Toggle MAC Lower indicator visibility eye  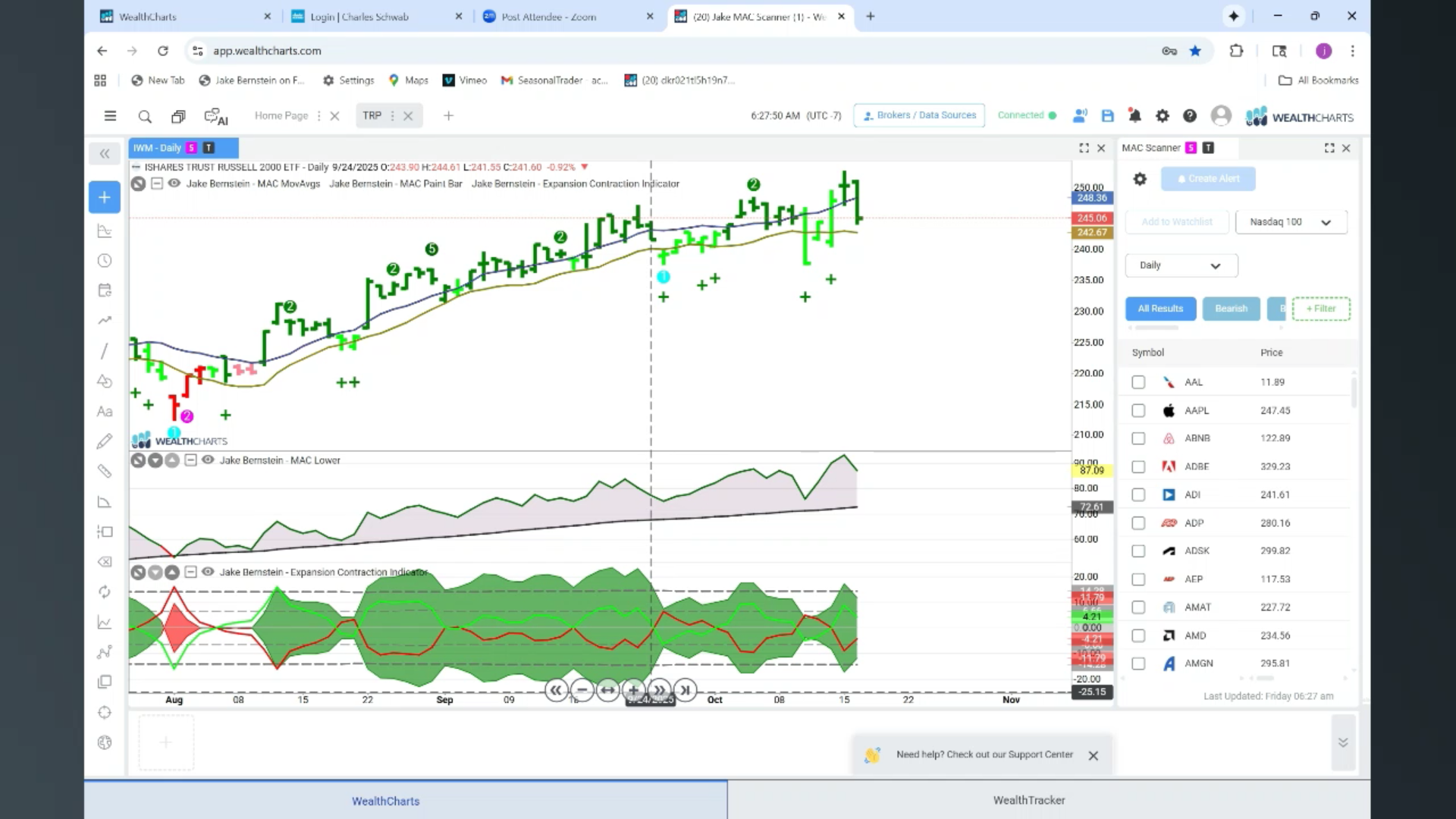tap(208, 460)
